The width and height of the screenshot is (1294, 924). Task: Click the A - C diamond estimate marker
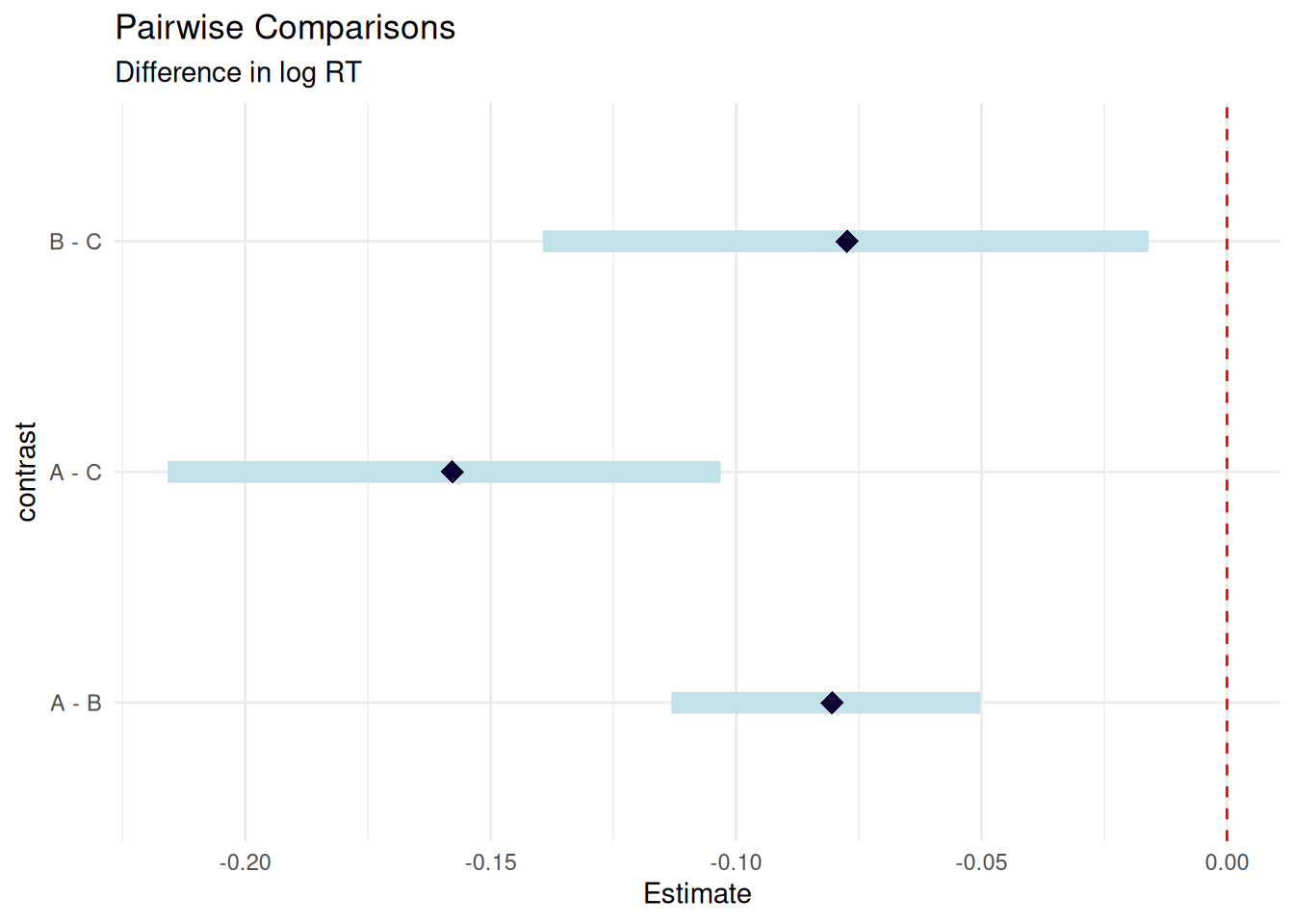pyautogui.click(x=452, y=472)
